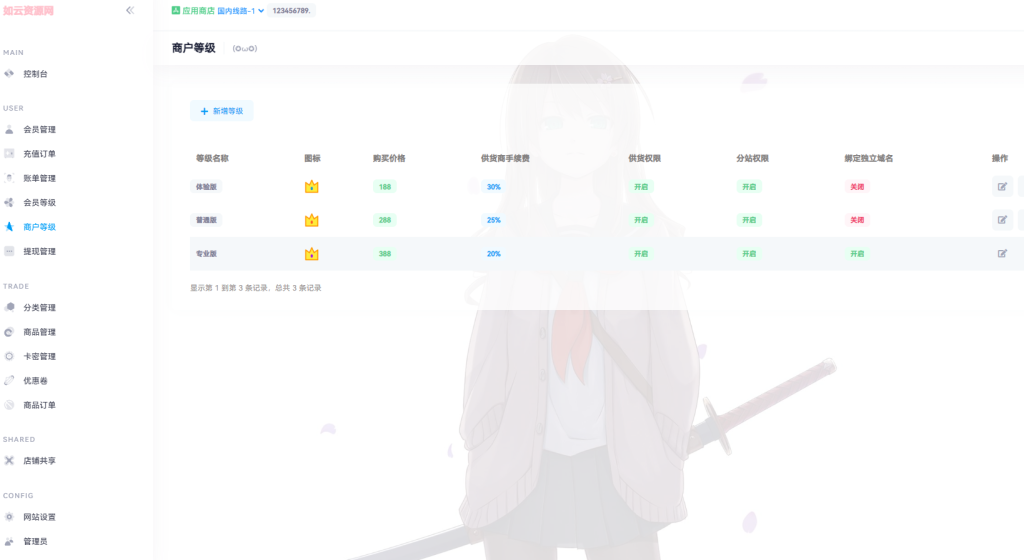Click the crown icon in the 体验版 row
Screen dimensions: 1024x560
pyautogui.click(x=311, y=187)
